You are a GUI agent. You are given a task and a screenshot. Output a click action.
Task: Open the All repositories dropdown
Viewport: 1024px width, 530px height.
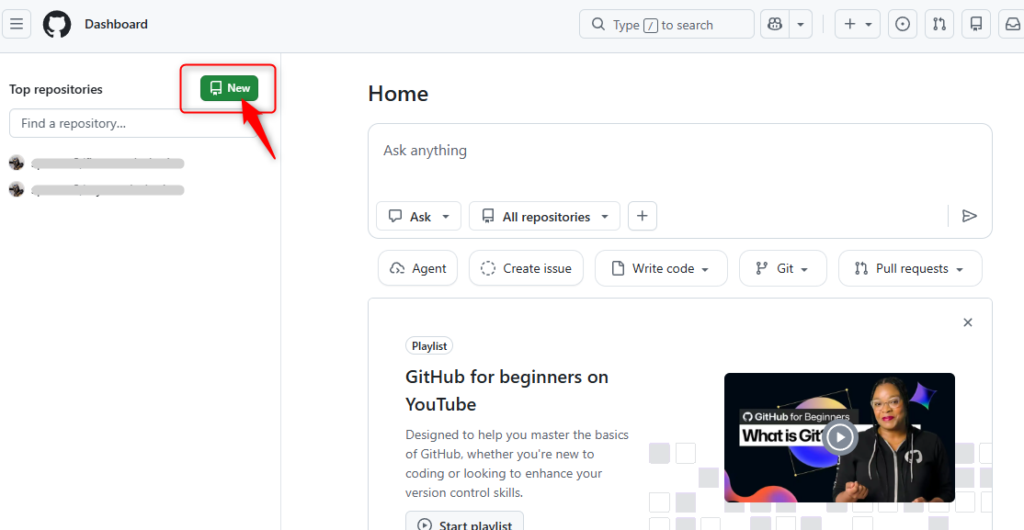pos(544,216)
